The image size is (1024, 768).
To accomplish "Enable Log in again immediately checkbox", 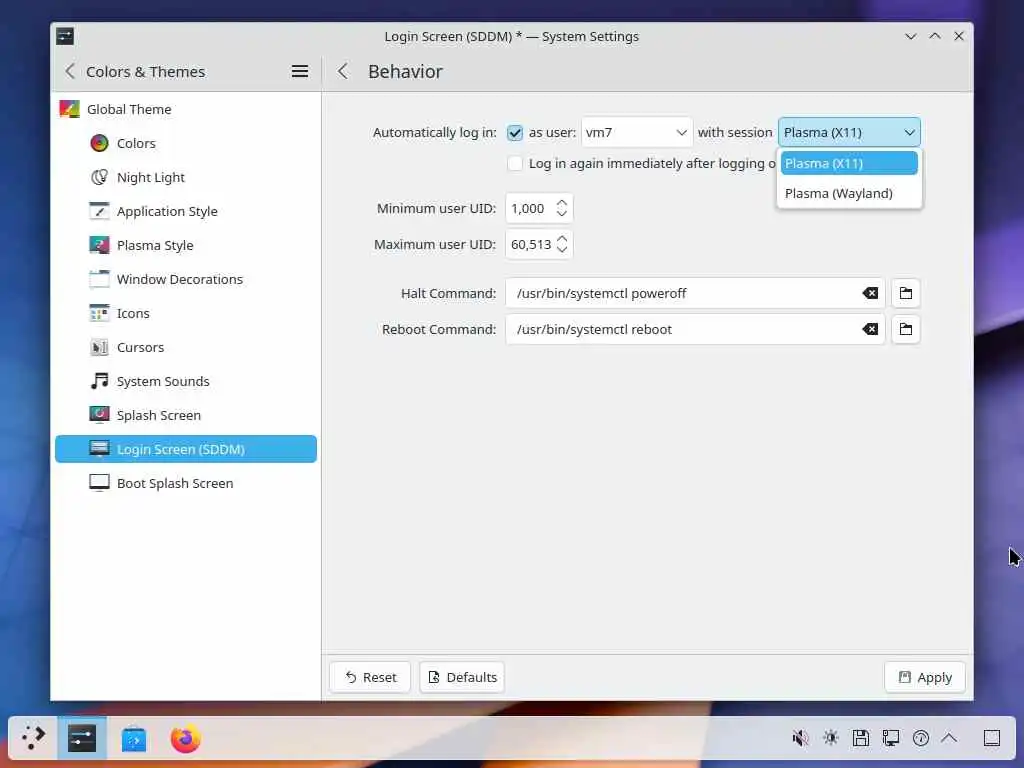I will click(x=515, y=163).
